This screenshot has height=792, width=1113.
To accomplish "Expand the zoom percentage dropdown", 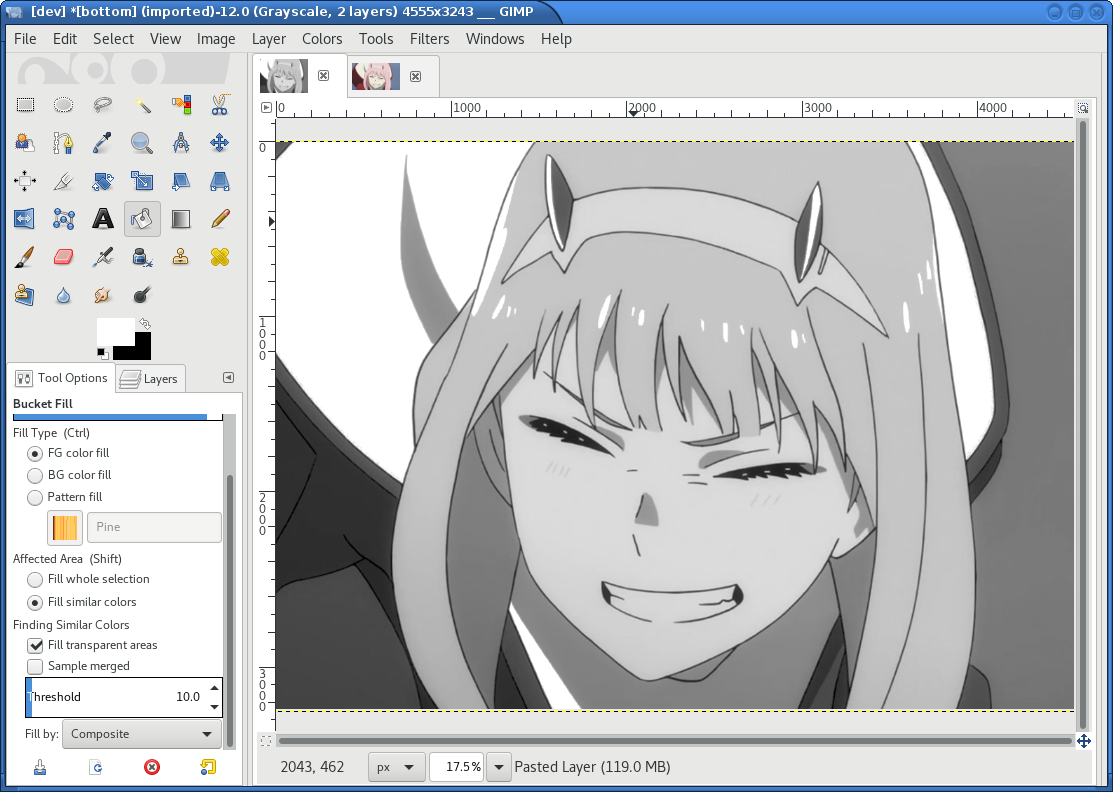I will coord(498,767).
